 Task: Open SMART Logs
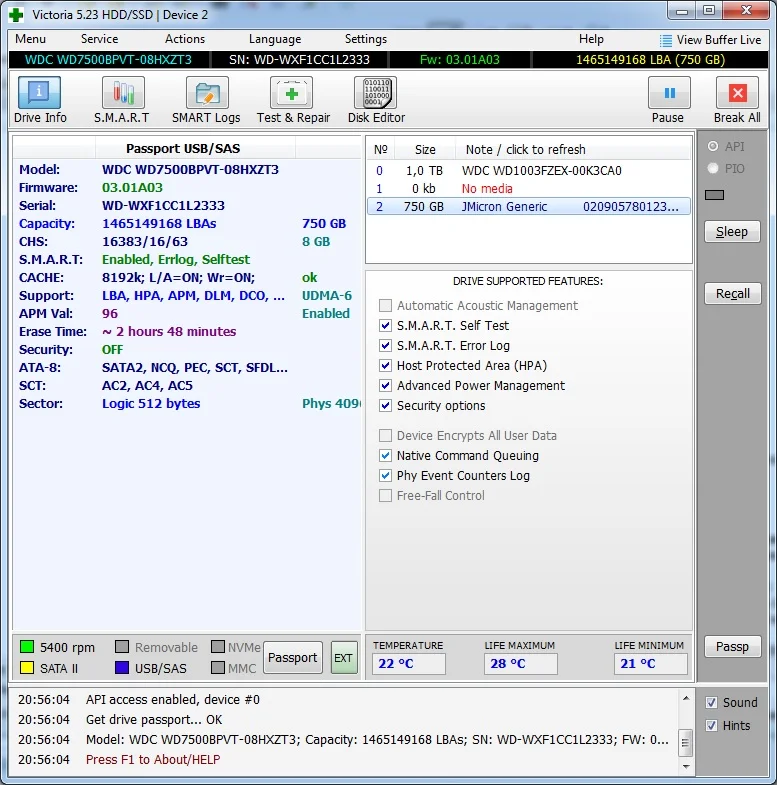point(207,93)
